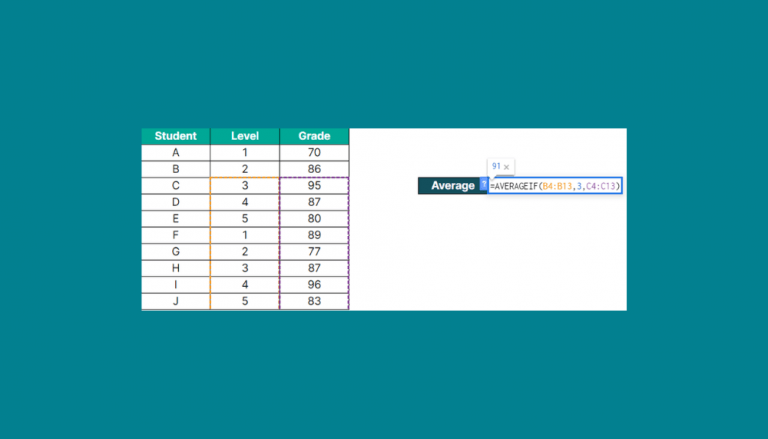This screenshot has height=439, width=768.
Task: Select Student cell F
Action: tap(176, 235)
